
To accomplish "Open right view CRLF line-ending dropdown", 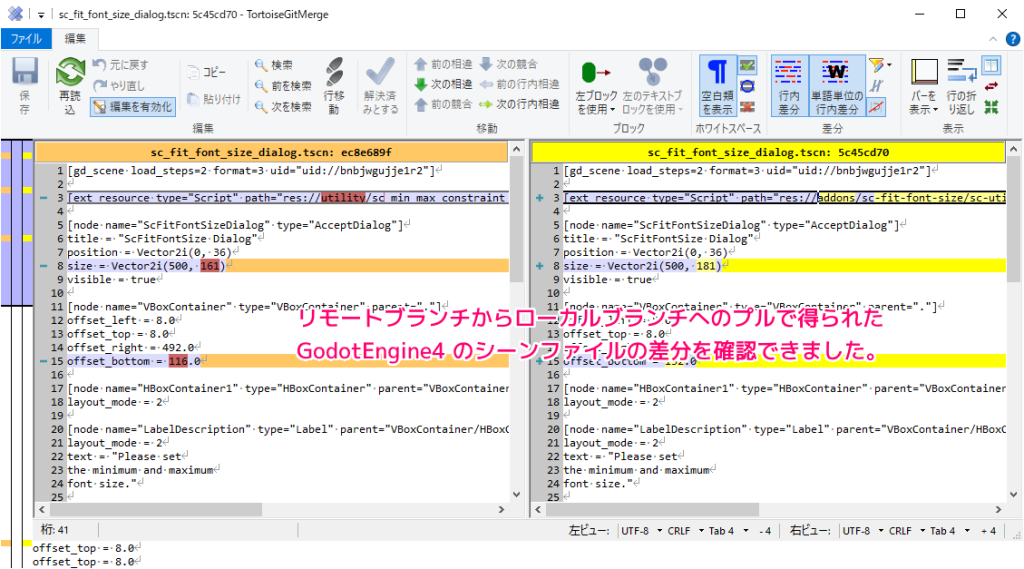I will [x=906, y=530].
